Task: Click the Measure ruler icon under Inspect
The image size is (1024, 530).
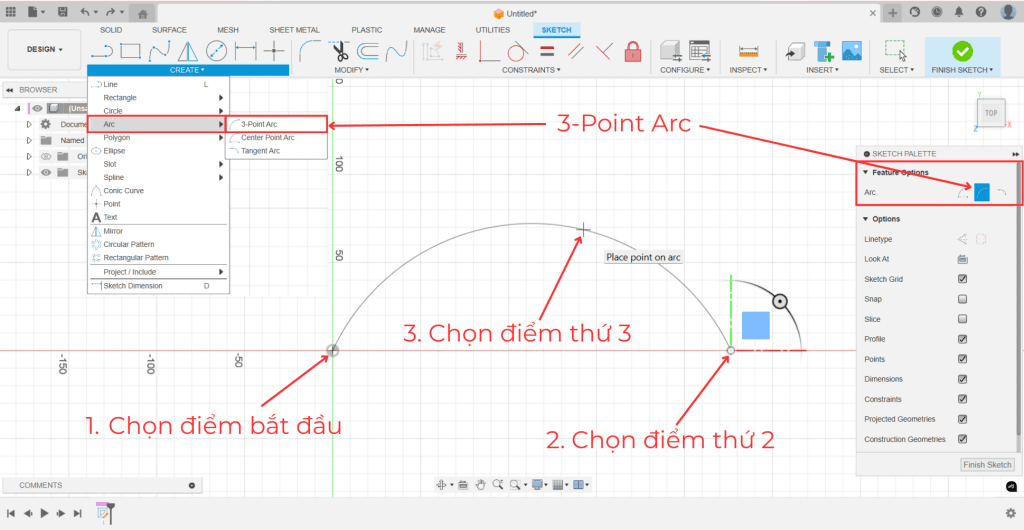Action: tap(746, 50)
